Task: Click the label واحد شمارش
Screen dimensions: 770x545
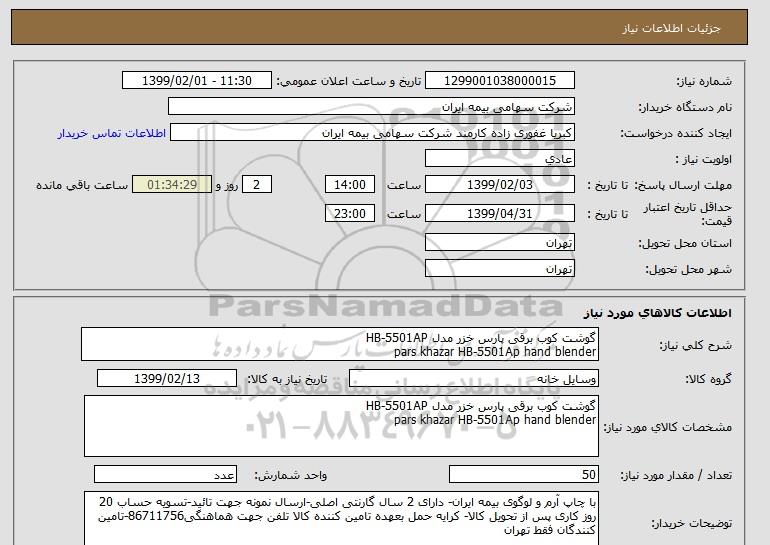Action: coord(291,475)
